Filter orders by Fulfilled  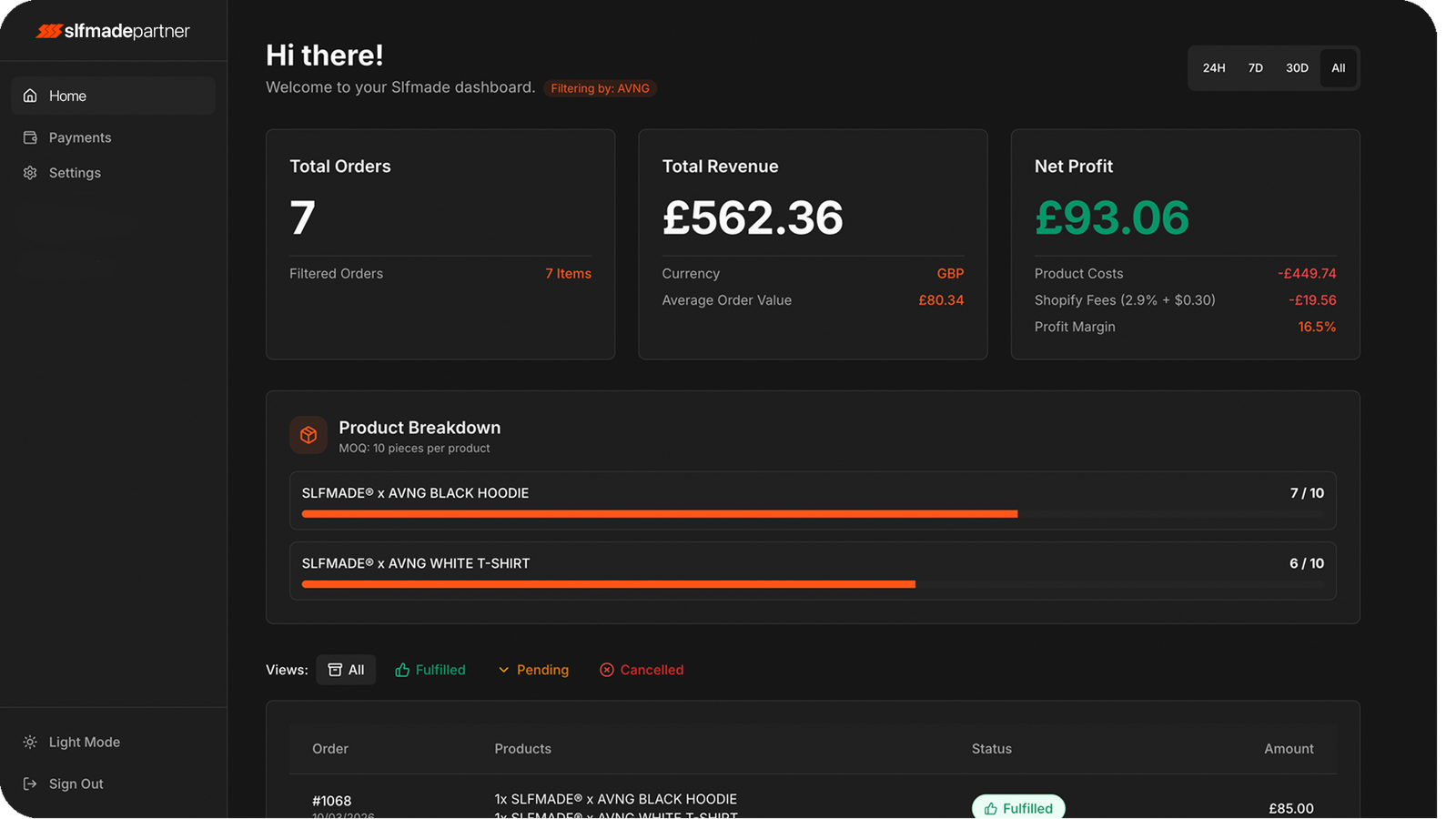point(430,670)
